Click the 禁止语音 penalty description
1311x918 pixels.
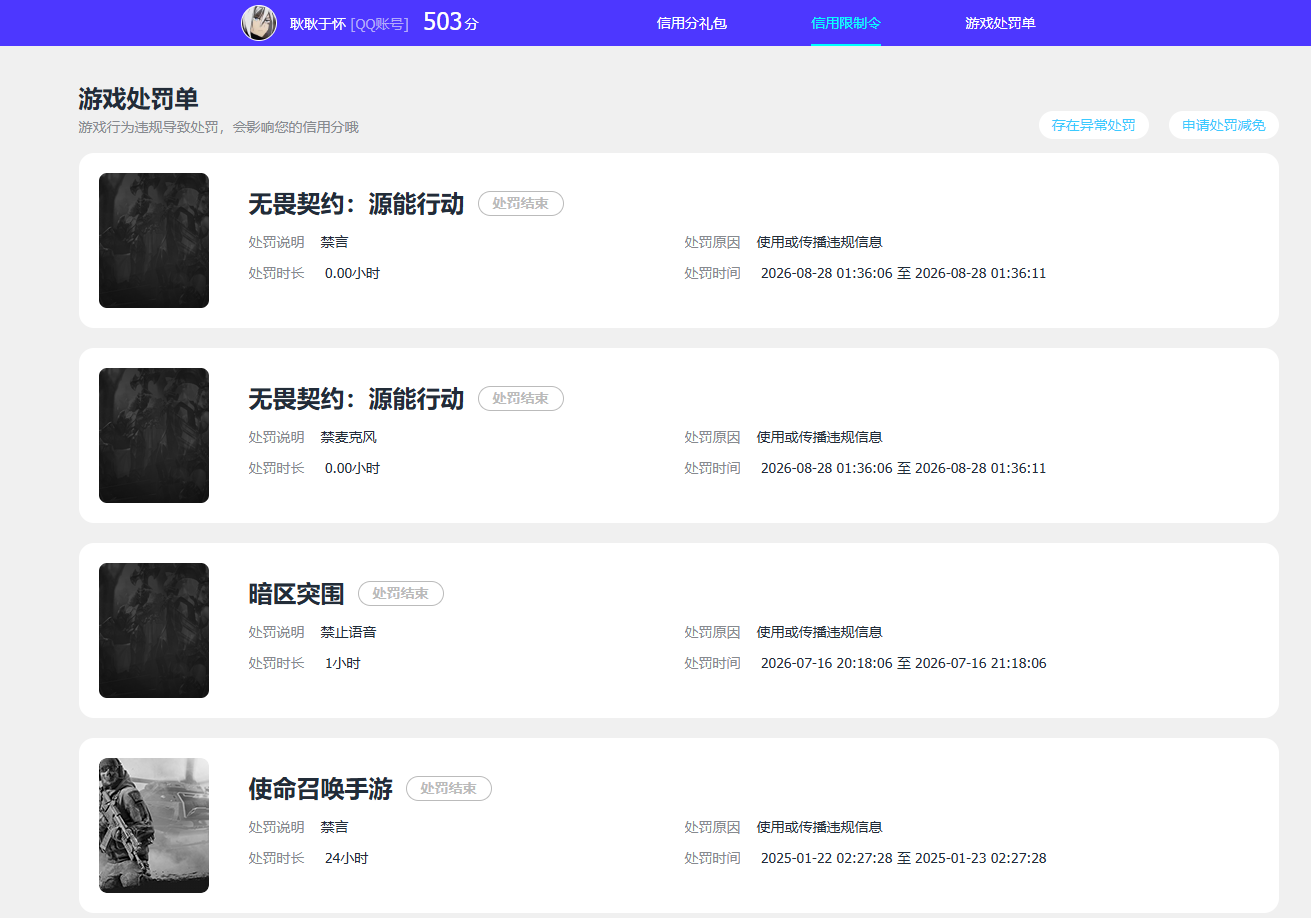click(349, 632)
